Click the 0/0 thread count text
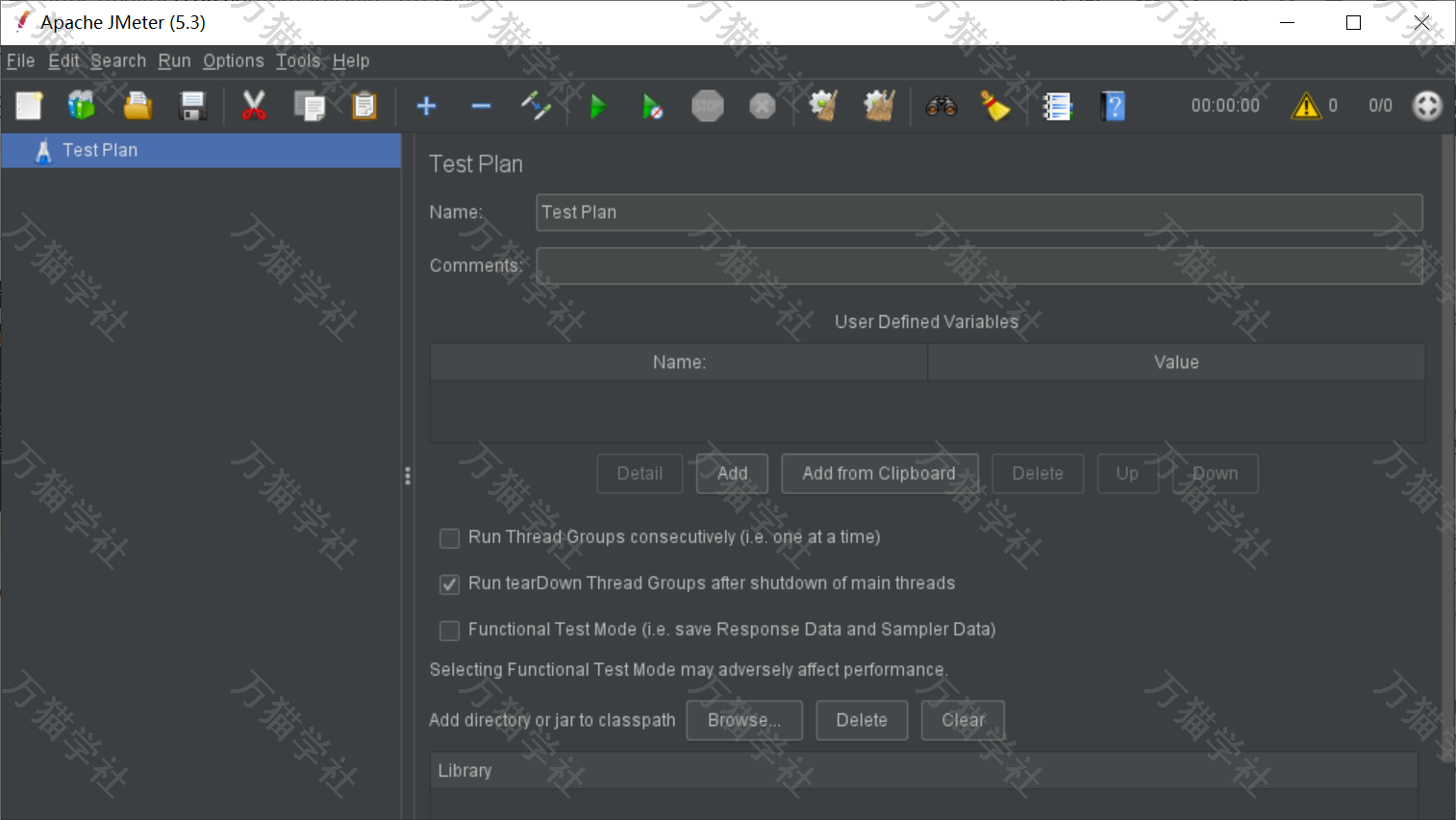 1380,106
